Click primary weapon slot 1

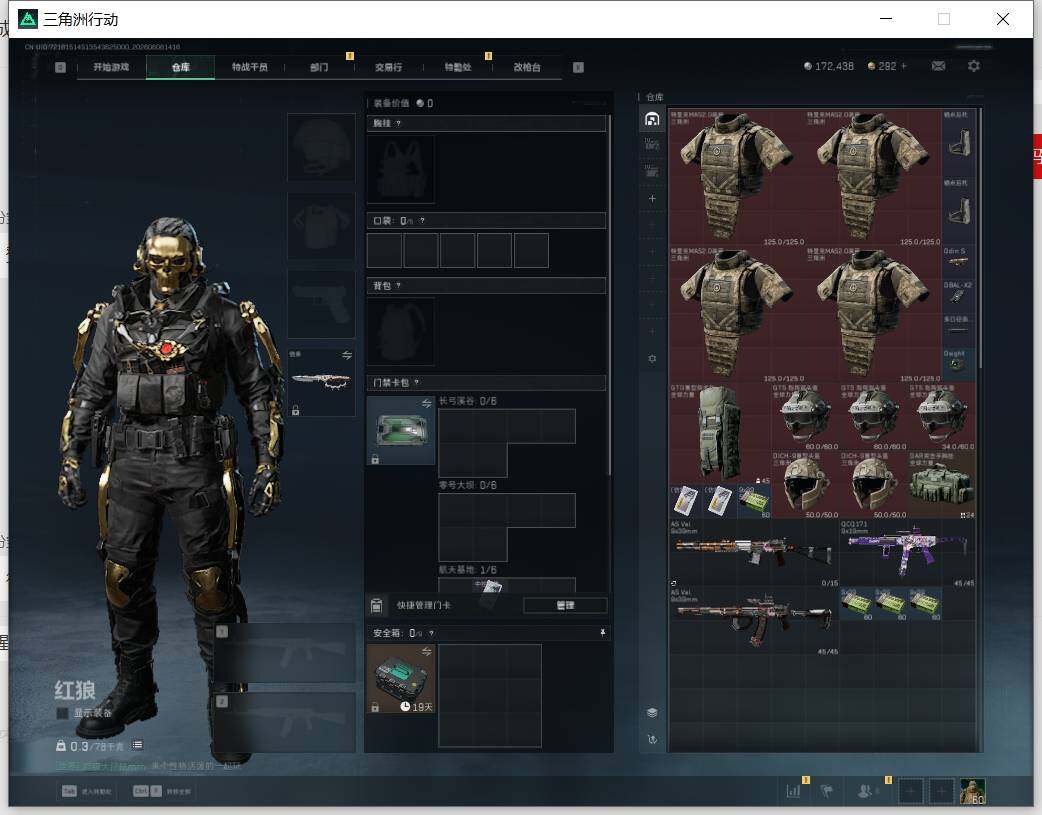(x=285, y=653)
